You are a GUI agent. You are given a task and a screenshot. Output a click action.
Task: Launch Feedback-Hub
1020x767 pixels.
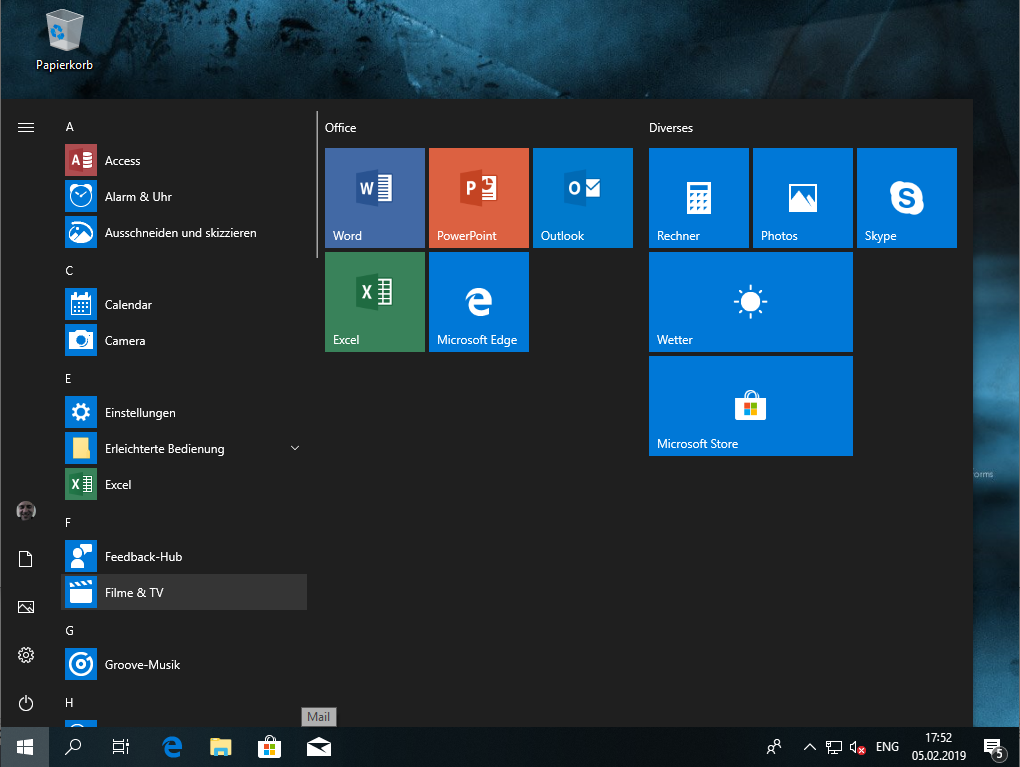[184, 557]
